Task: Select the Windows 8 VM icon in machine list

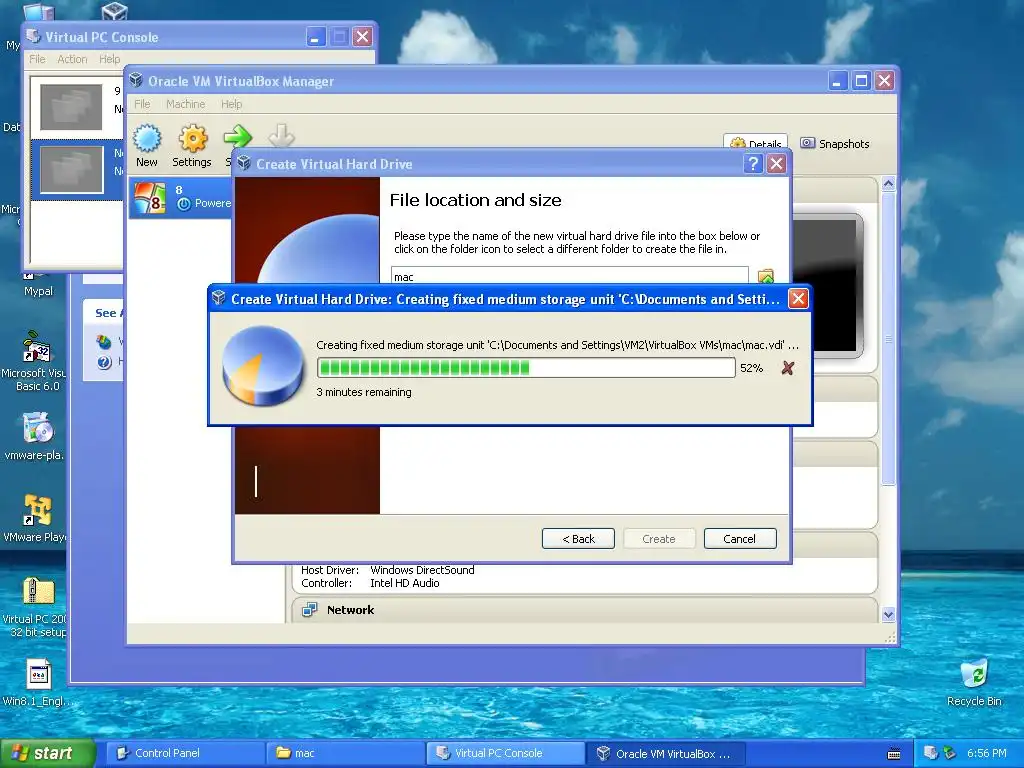Action: pos(150,198)
